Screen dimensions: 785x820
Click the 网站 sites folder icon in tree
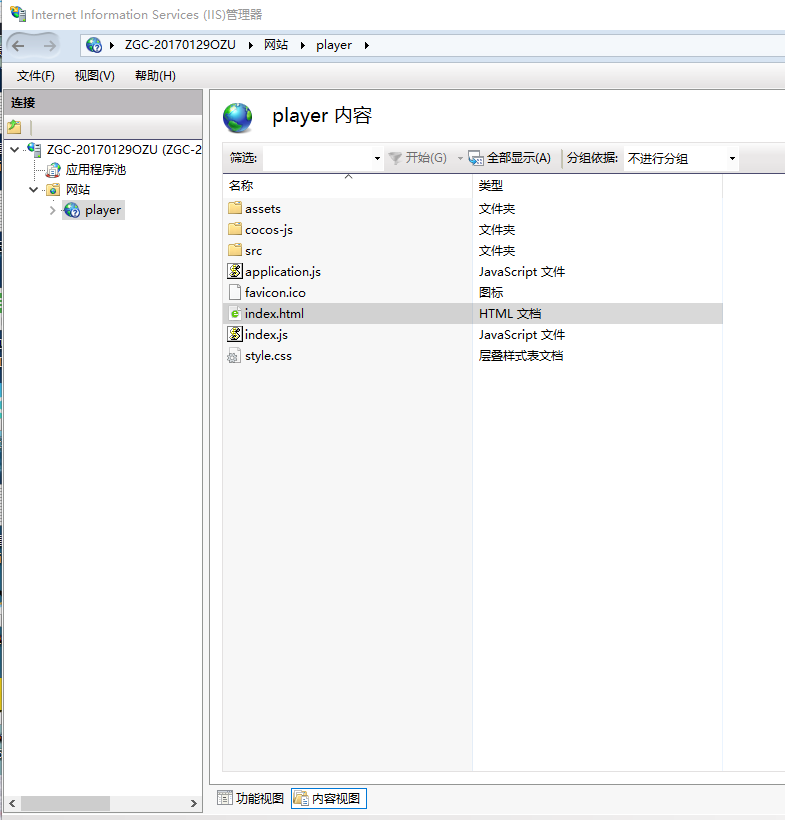[x=53, y=190]
